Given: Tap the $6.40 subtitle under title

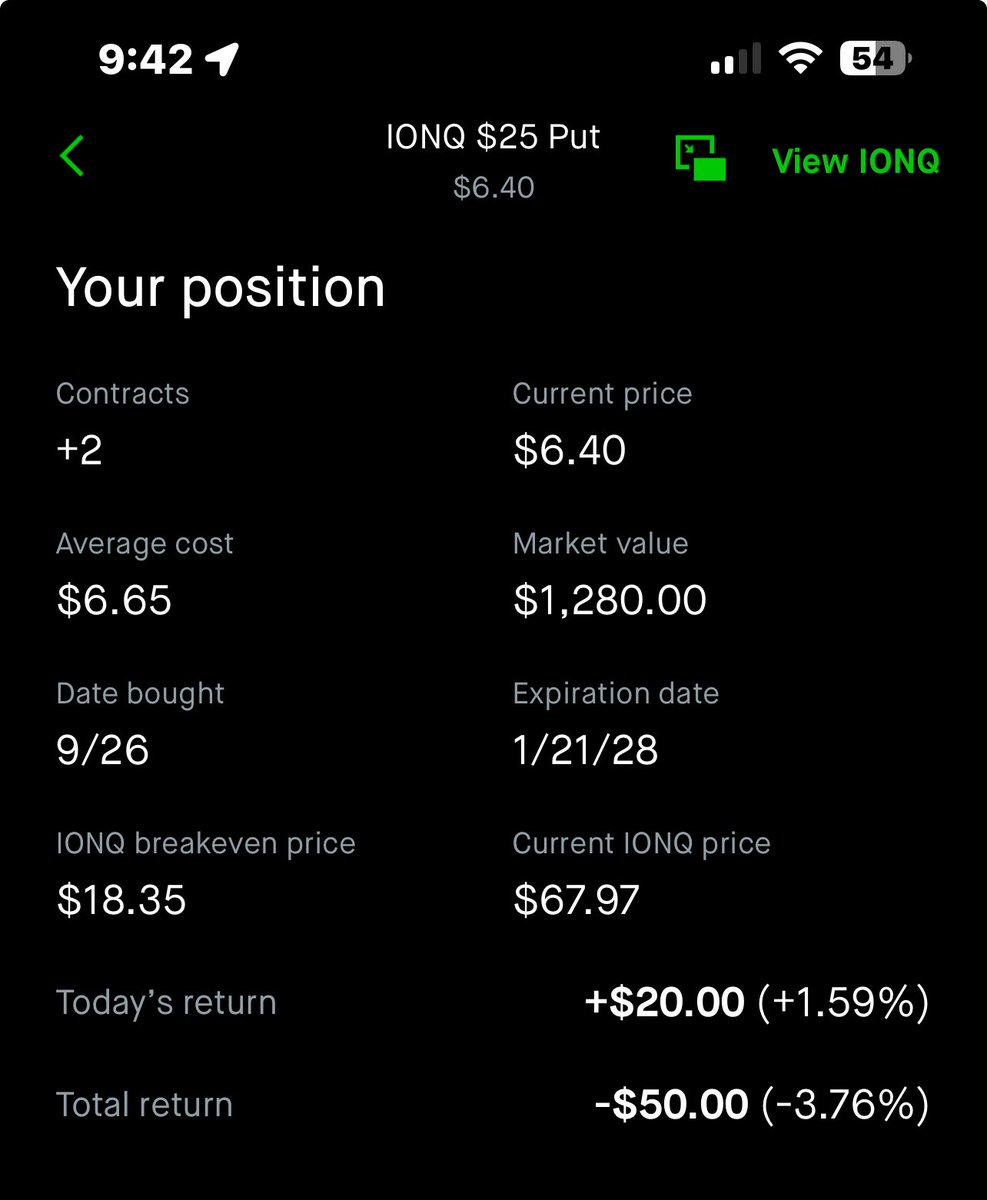Looking at the screenshot, I should tap(494, 187).
